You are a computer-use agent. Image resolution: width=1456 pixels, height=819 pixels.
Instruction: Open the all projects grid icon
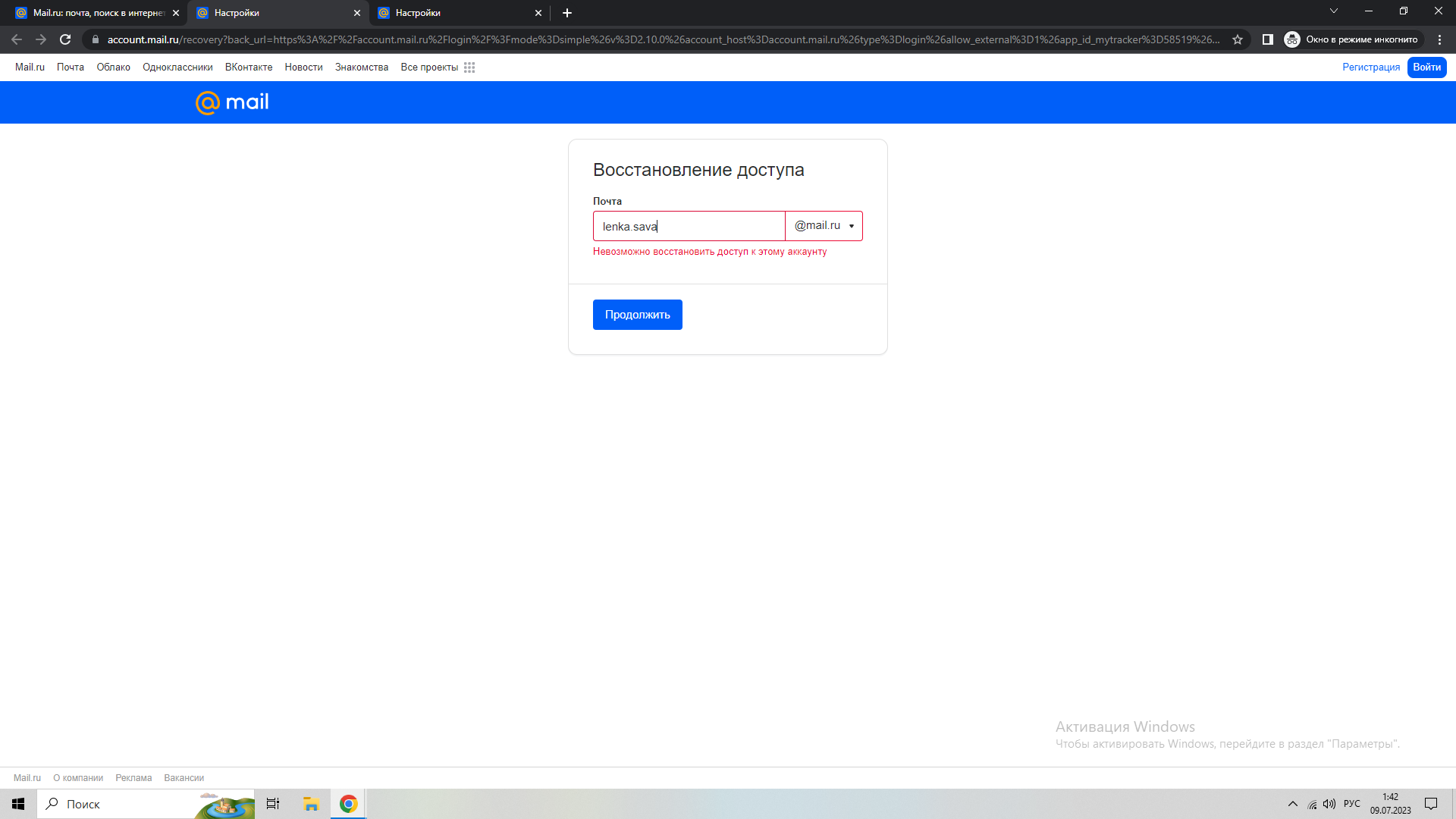pyautogui.click(x=469, y=67)
